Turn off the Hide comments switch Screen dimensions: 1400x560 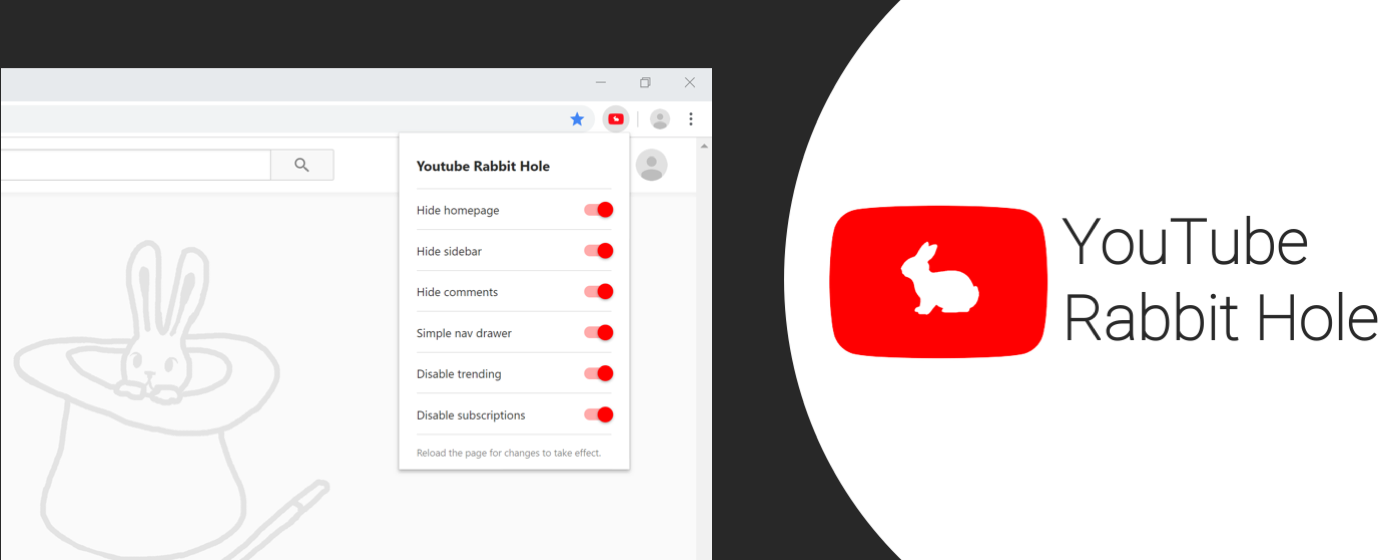598,292
